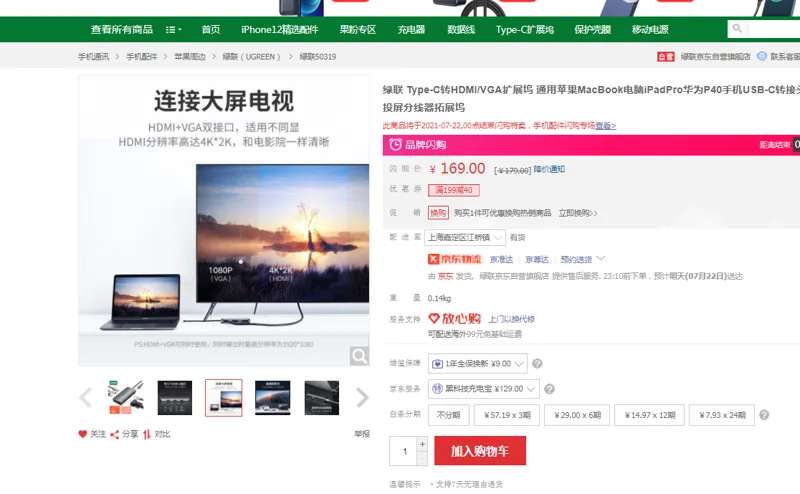Claim the 满199减40 coupon
800x494 pixels.
point(454,190)
